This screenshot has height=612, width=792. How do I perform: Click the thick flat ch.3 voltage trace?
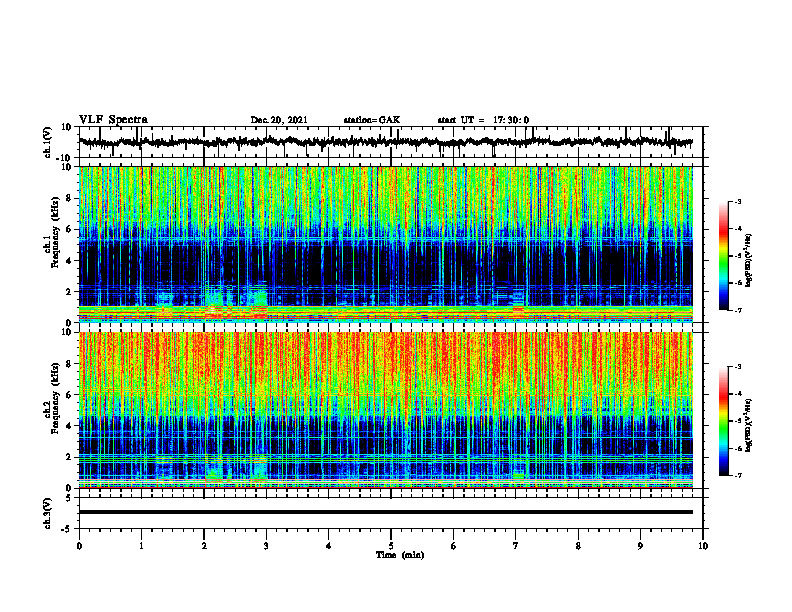tap(386, 512)
